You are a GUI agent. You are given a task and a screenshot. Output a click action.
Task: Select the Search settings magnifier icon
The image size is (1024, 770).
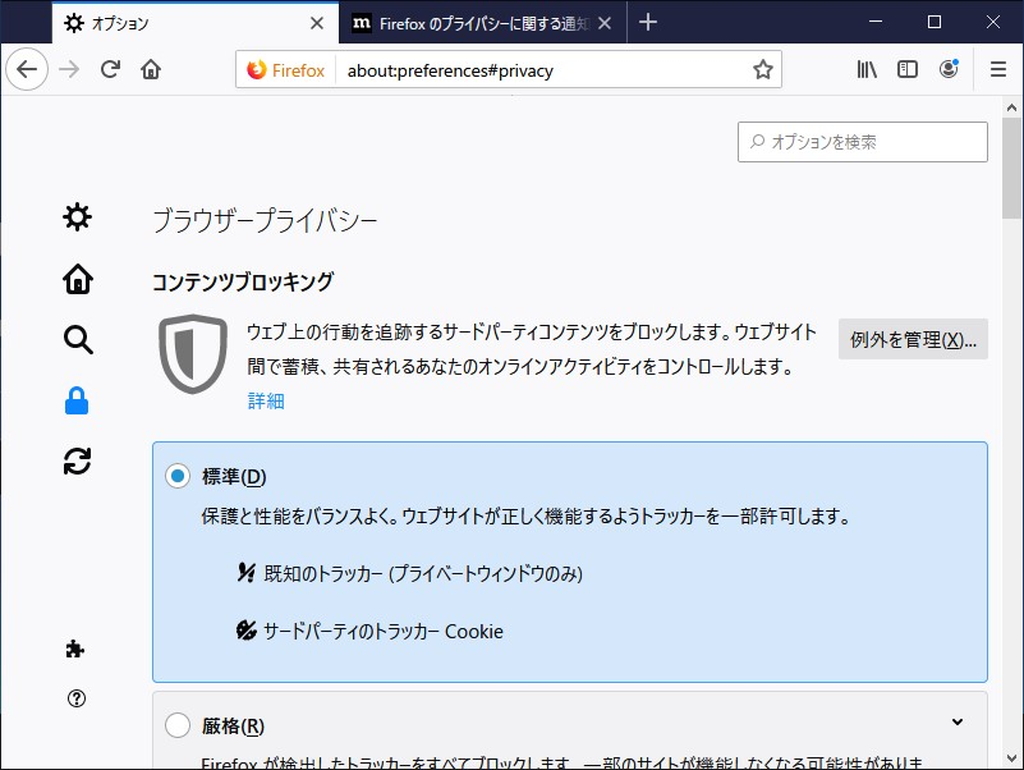coord(77,340)
